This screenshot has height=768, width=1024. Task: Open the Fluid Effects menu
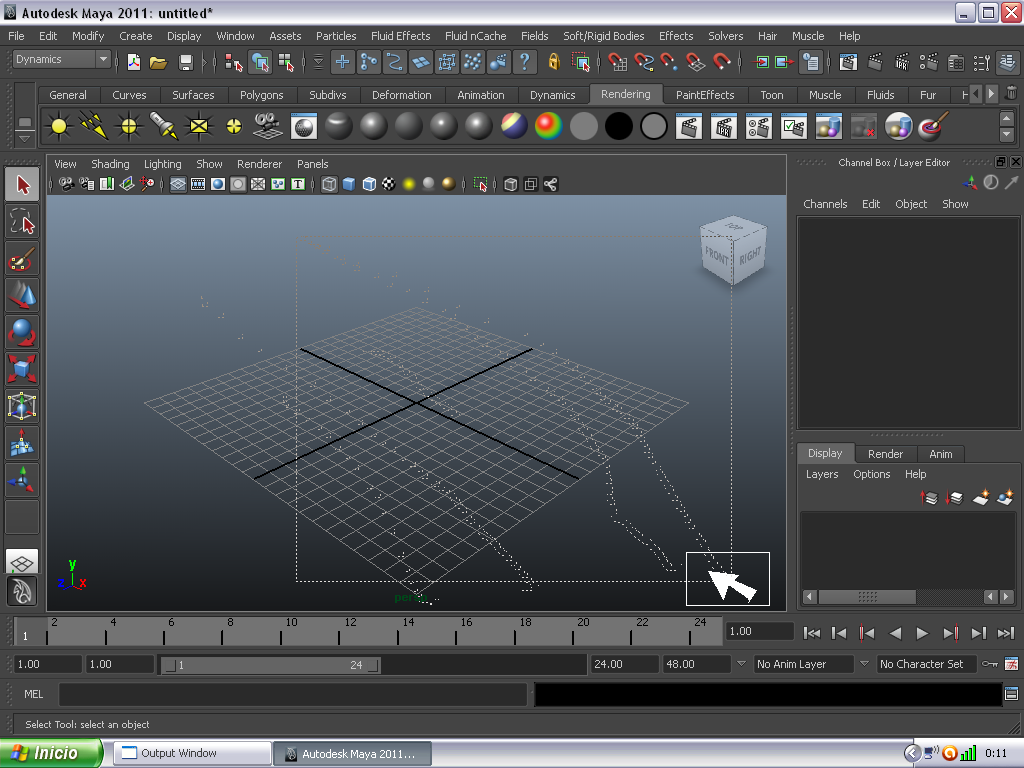tap(400, 36)
